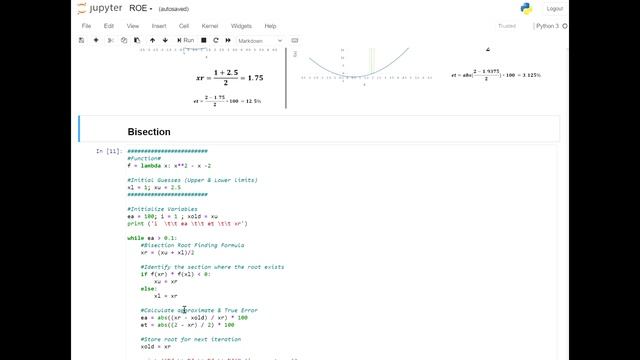Copy selected cells icon
This screenshot has height=360, width=640.
(x=124, y=40)
